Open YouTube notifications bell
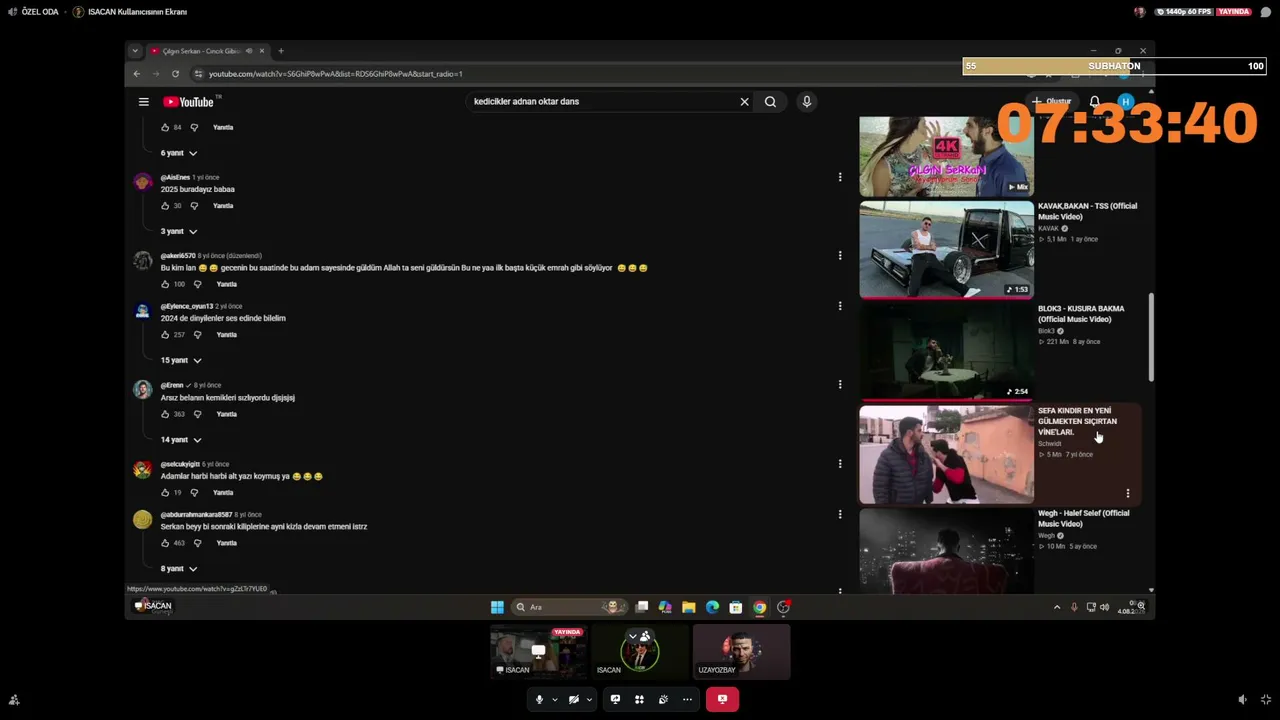This screenshot has width=1280, height=720. (1095, 102)
